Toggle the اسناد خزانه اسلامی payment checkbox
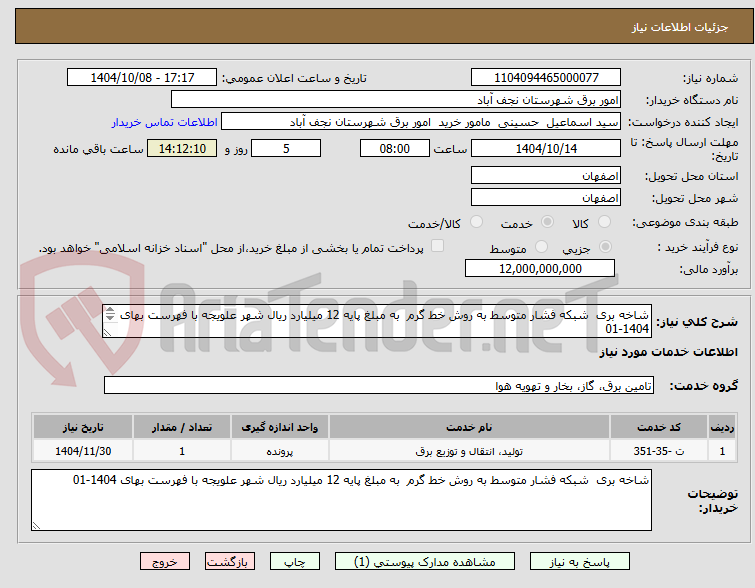Image resolution: width=755 pixels, height=588 pixels. tap(437, 246)
